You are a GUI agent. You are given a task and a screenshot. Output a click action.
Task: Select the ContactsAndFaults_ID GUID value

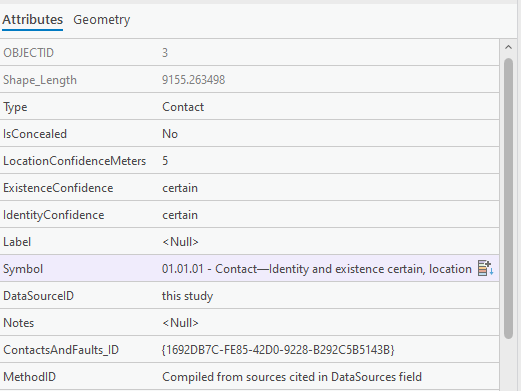278,350
